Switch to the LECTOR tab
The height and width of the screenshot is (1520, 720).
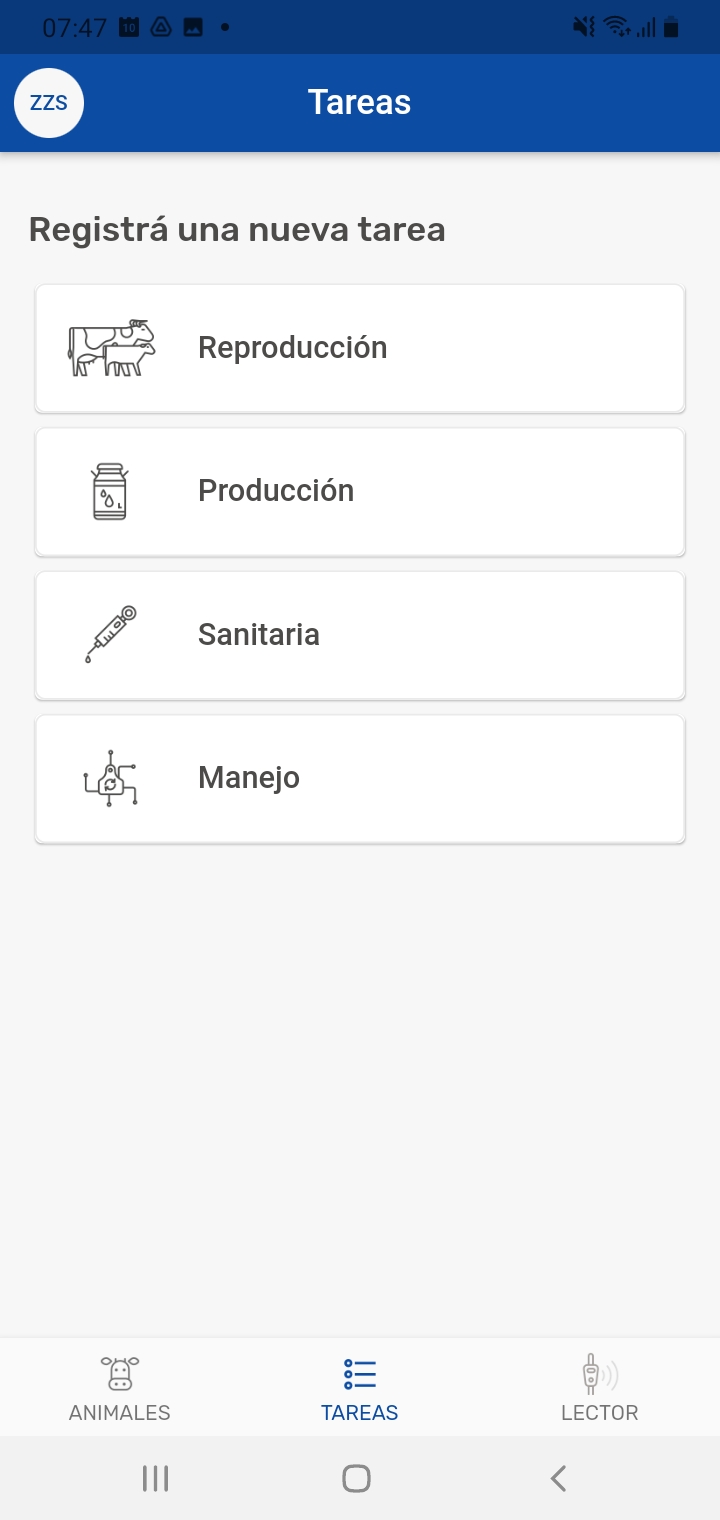599,1412
